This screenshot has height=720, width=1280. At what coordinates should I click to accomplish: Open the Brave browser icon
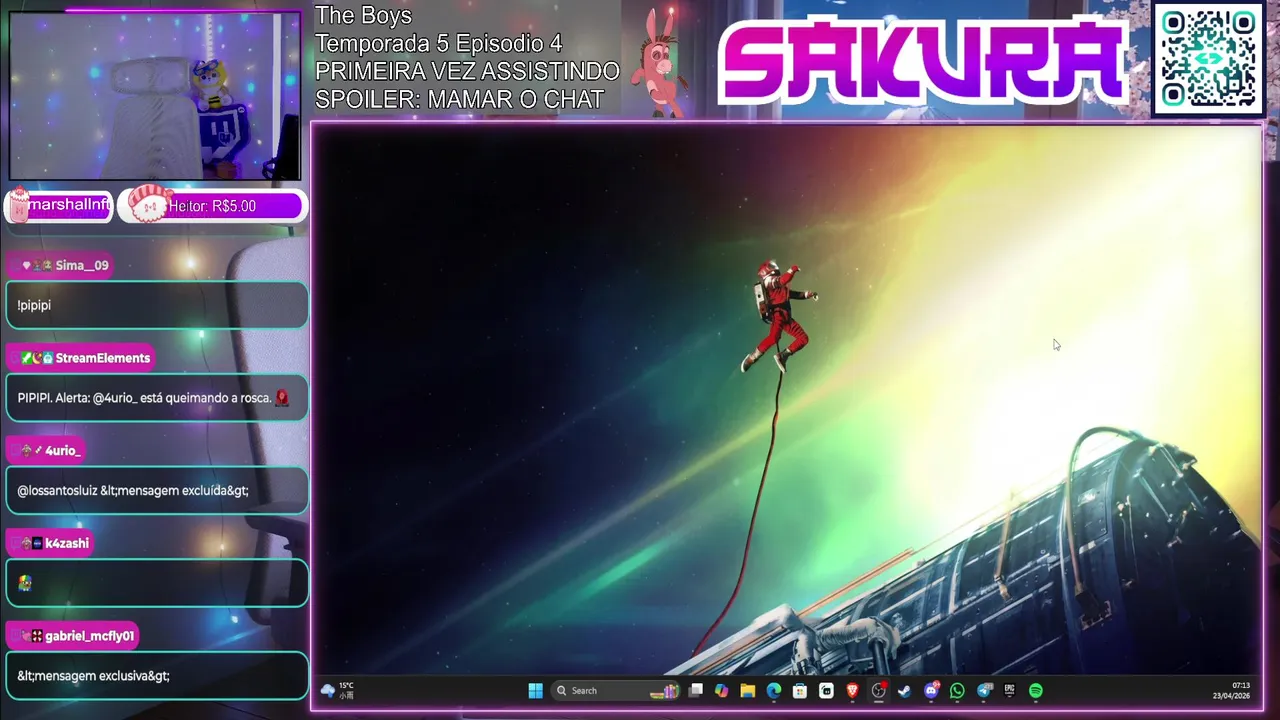[852, 690]
